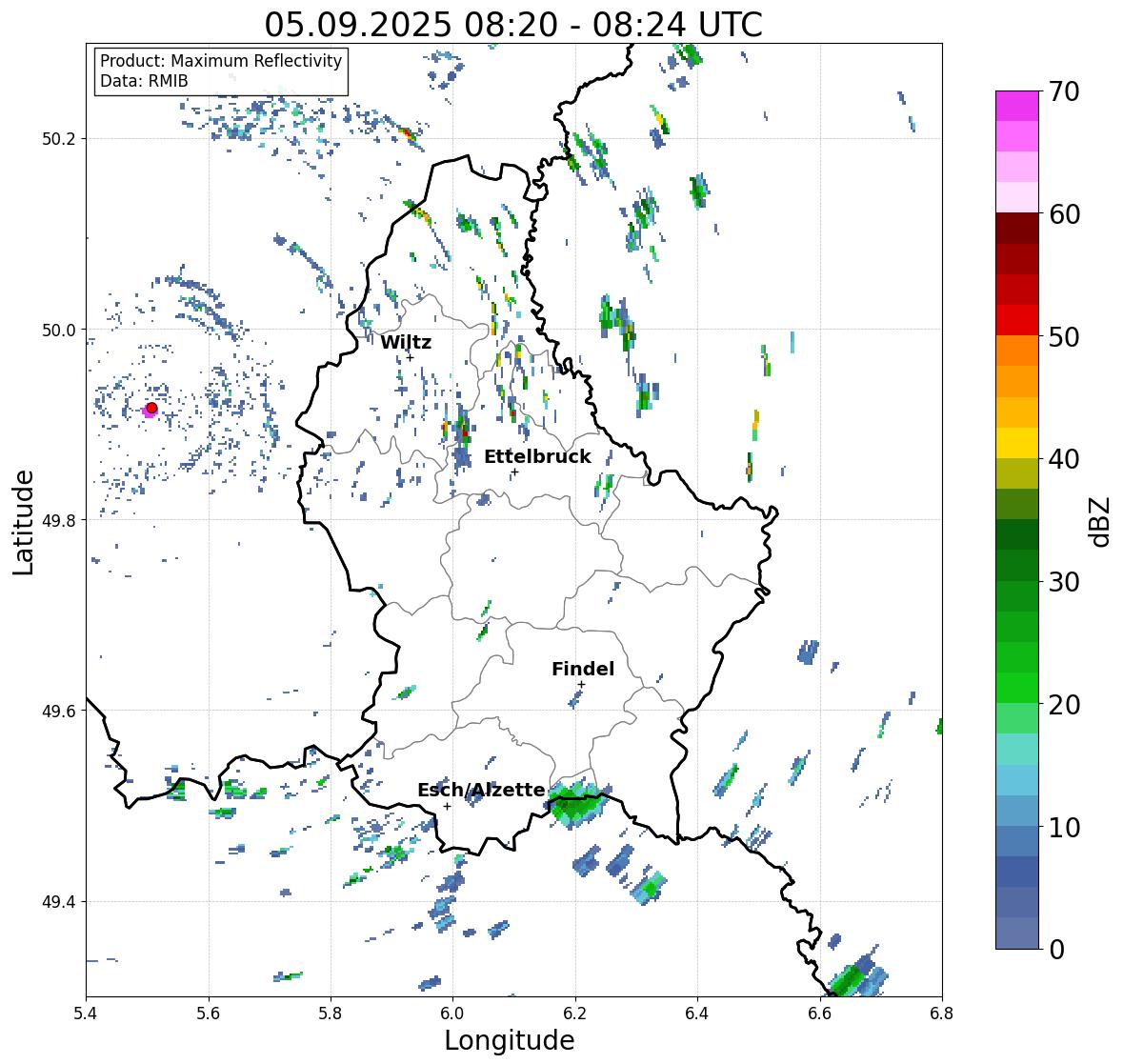Click the yellow colorbar segment at 40
Image resolution: width=1123 pixels, height=1064 pixels.
(1017, 443)
